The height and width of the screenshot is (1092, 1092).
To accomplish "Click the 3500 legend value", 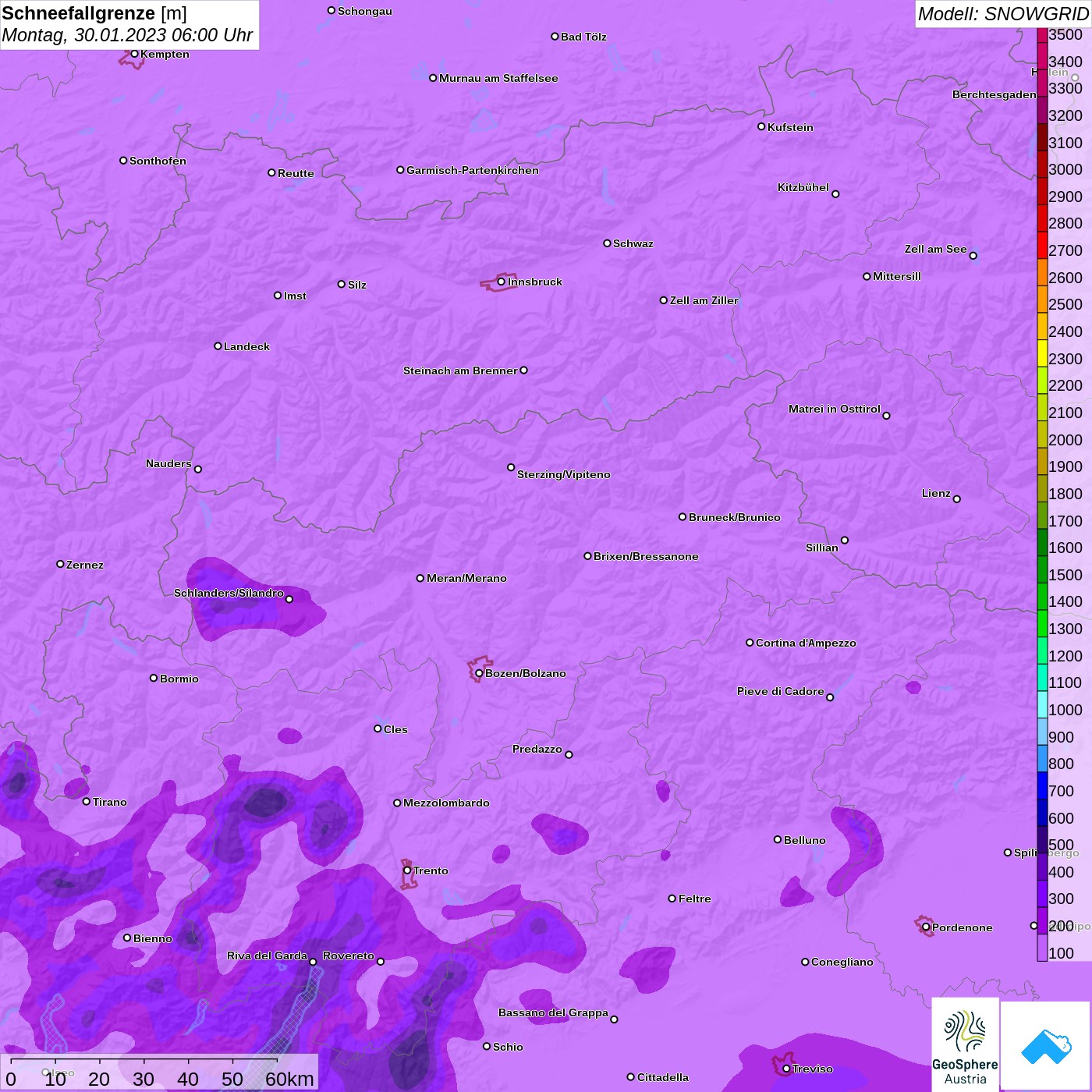I will click(1065, 35).
